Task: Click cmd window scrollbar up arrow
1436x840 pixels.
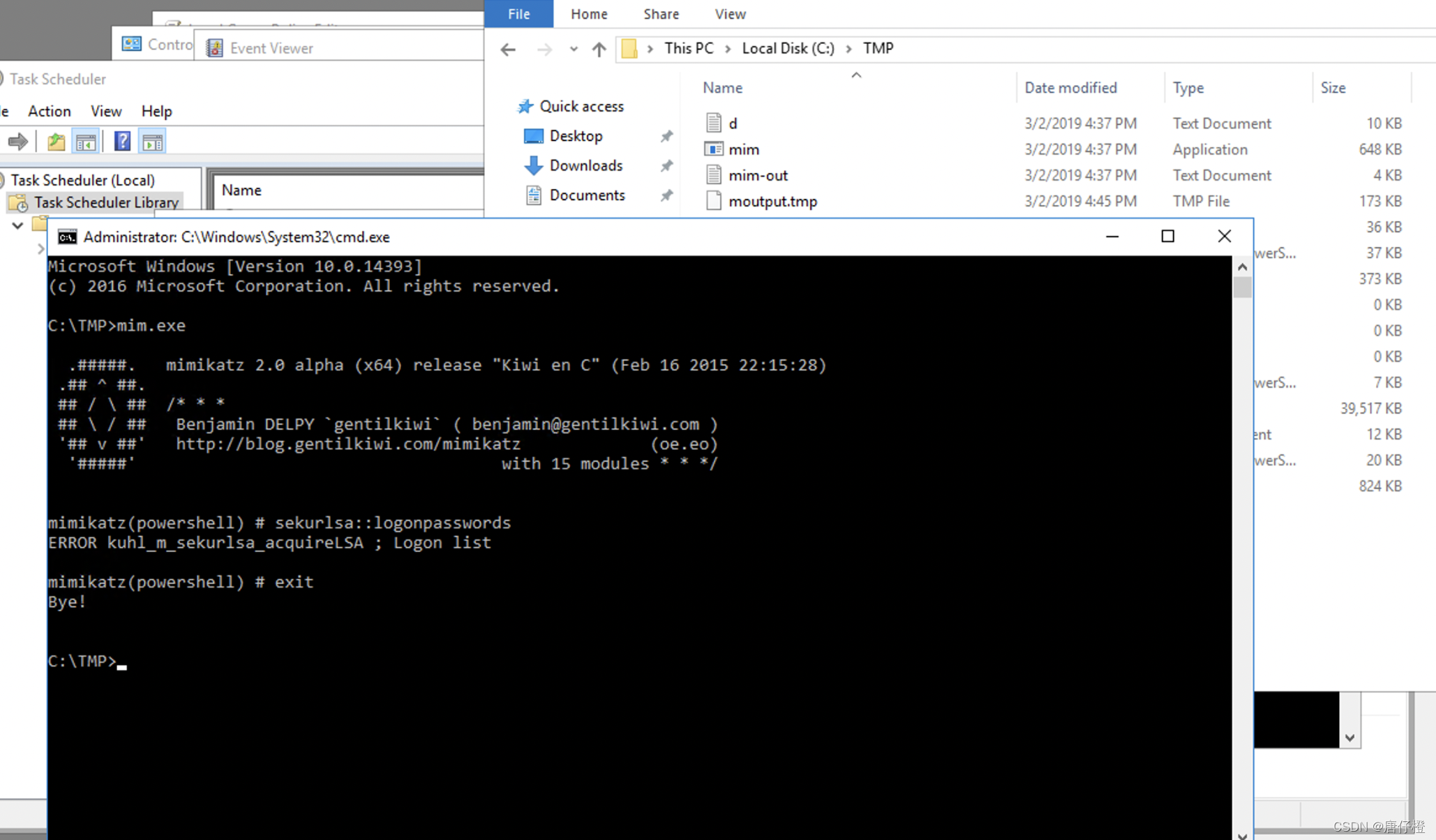Action: [x=1242, y=267]
